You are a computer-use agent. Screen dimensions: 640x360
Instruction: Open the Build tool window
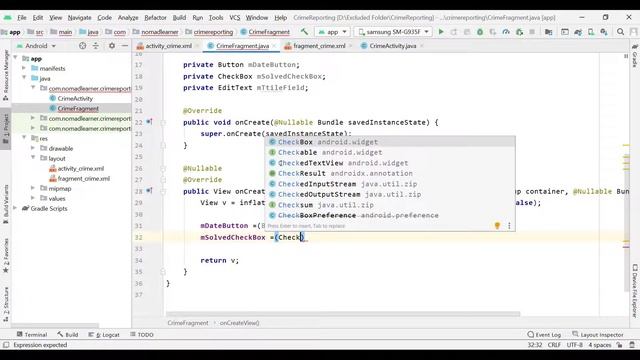[68, 335]
